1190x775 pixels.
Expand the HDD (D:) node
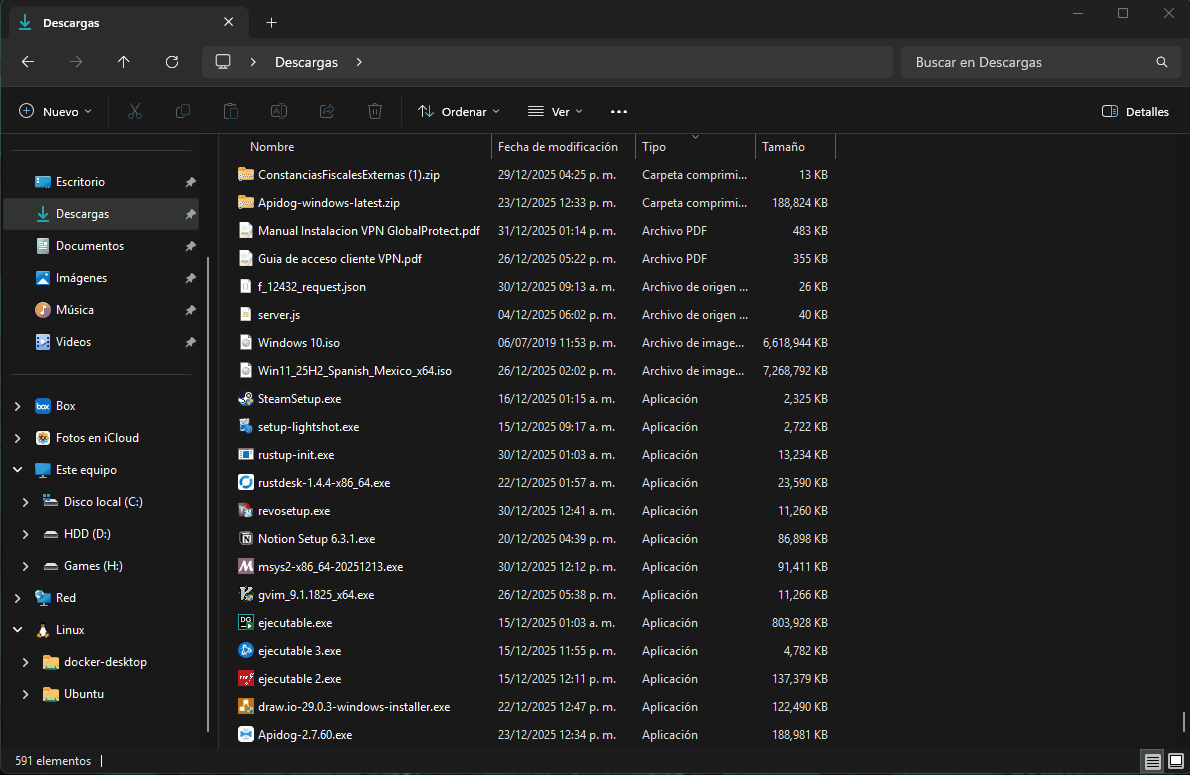[26, 534]
